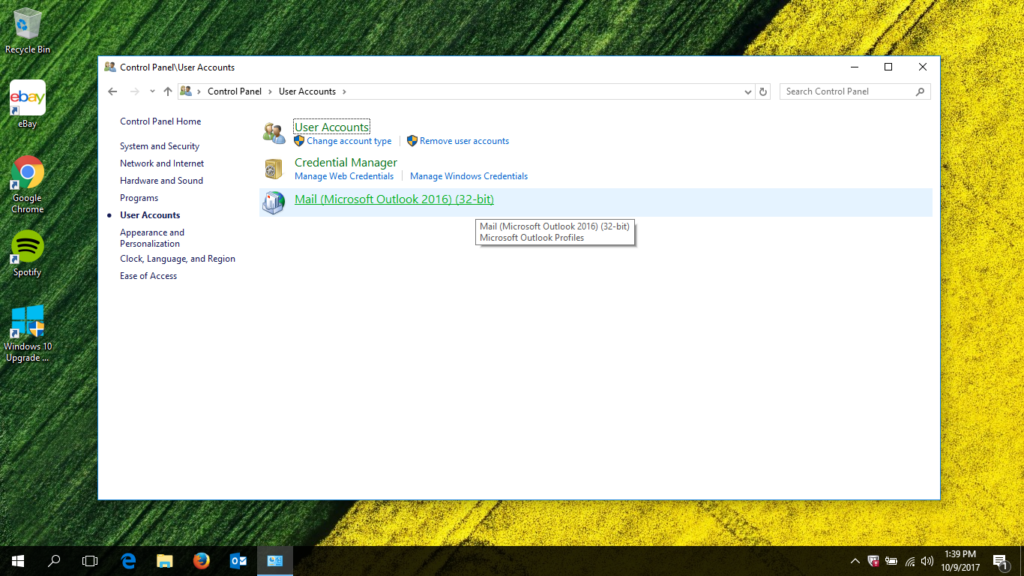This screenshot has height=576, width=1024.
Task: Refresh the Control Panel view
Action: pyautogui.click(x=763, y=91)
